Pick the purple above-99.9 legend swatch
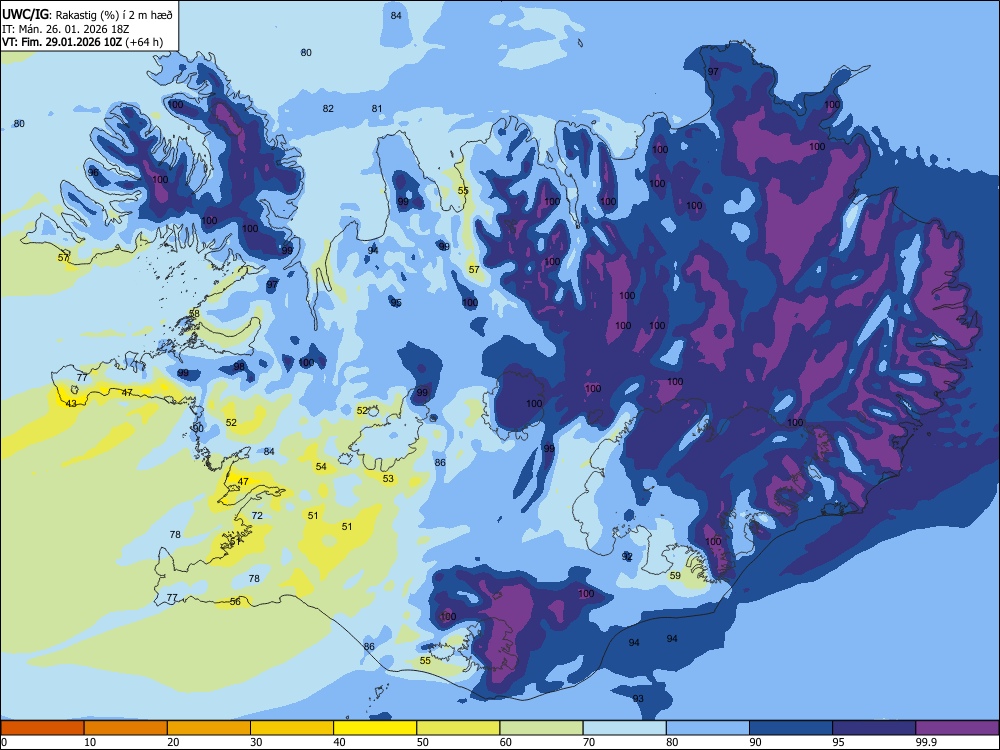This screenshot has height=750, width=1000. [957, 728]
